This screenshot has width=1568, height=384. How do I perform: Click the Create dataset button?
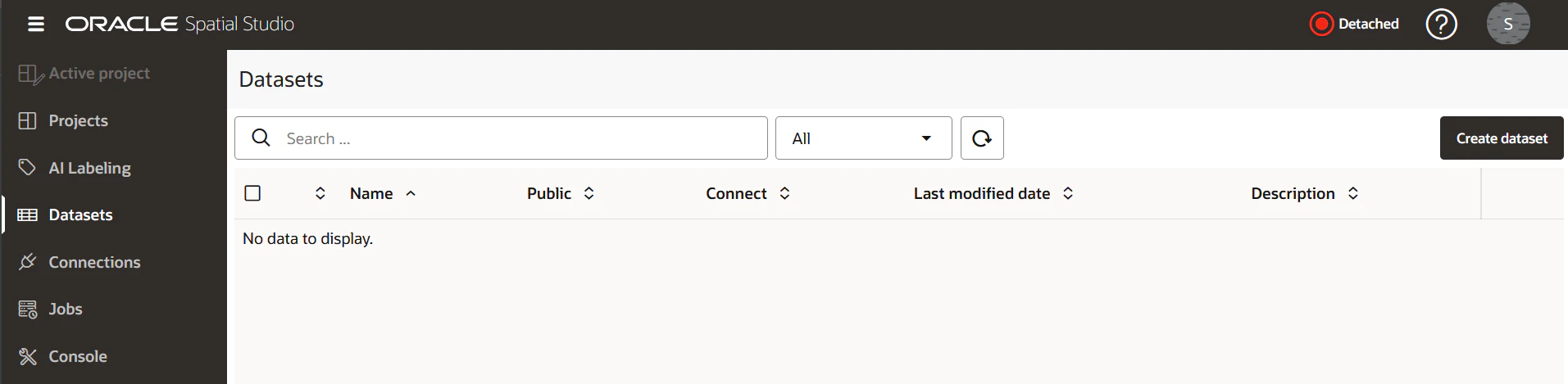click(1502, 138)
